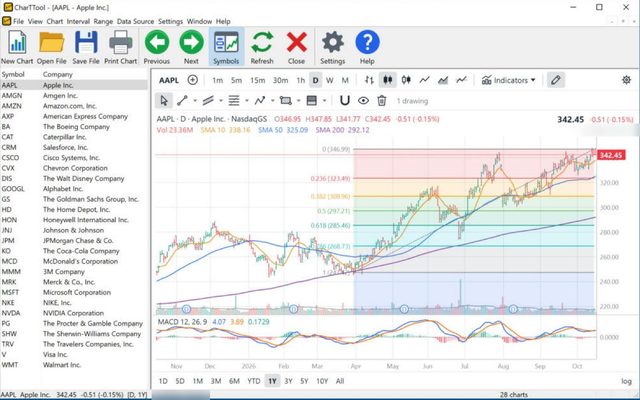Switch the interval to 1h
The image size is (640, 400).
[301, 80]
